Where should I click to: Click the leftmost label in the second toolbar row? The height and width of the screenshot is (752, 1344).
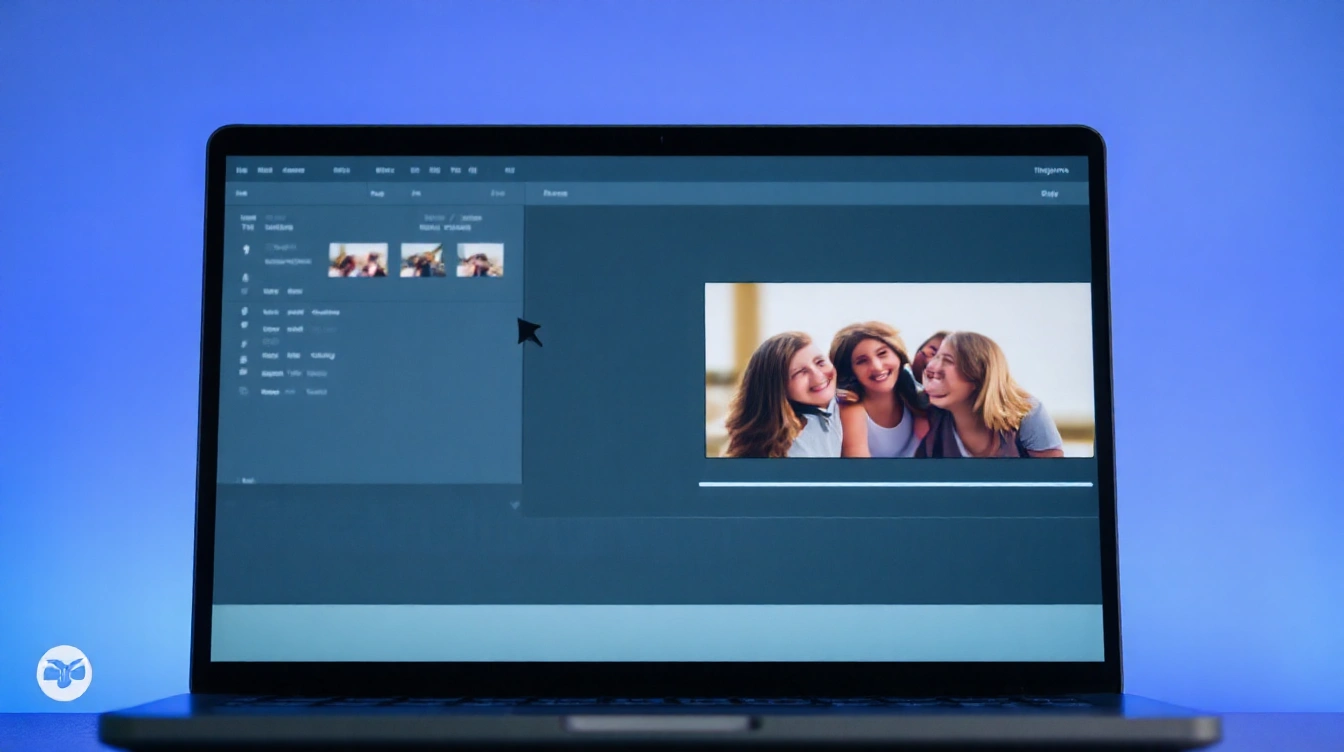click(241, 193)
